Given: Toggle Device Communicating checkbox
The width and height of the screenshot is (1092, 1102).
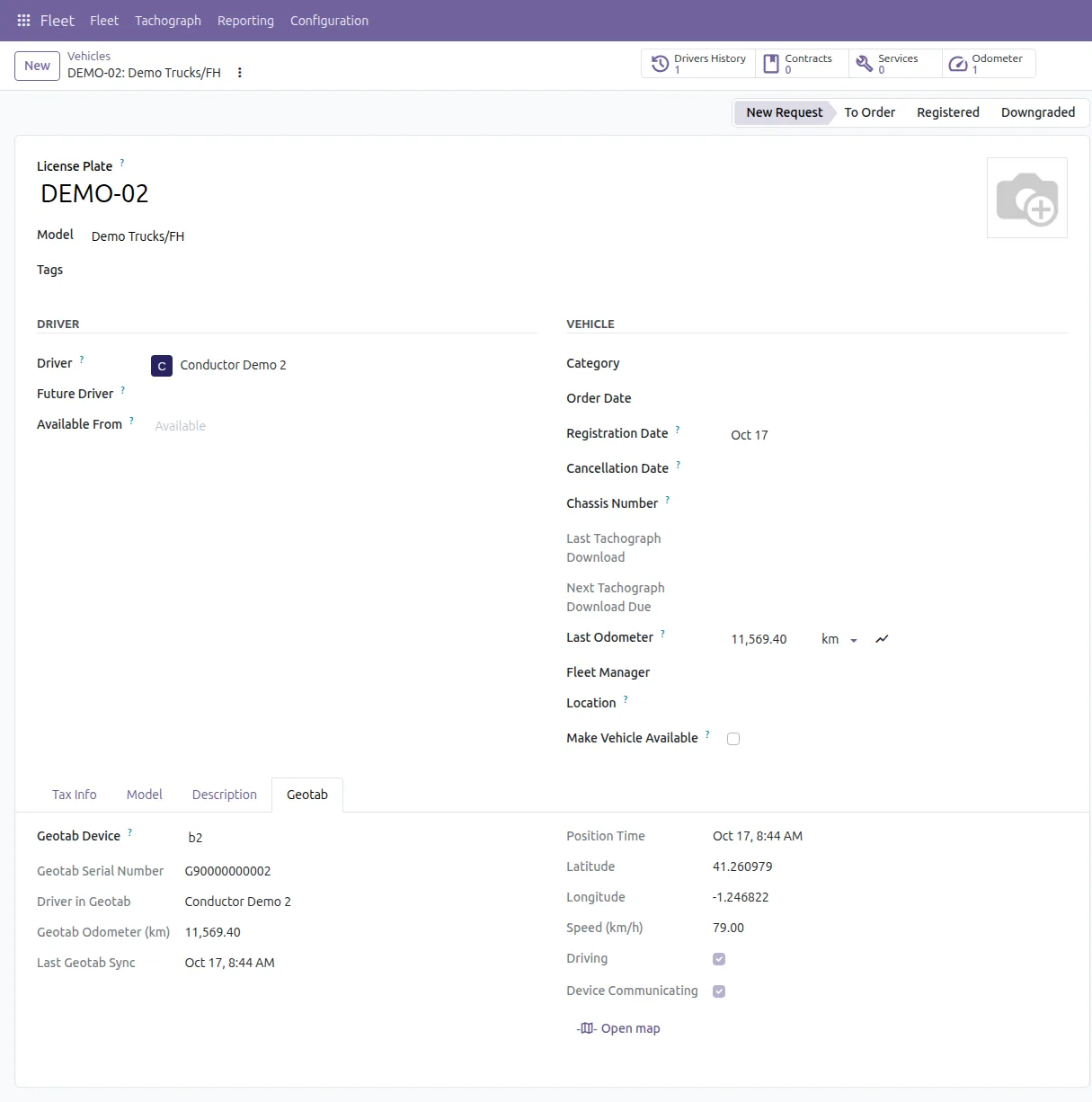Looking at the screenshot, I should click(x=719, y=991).
